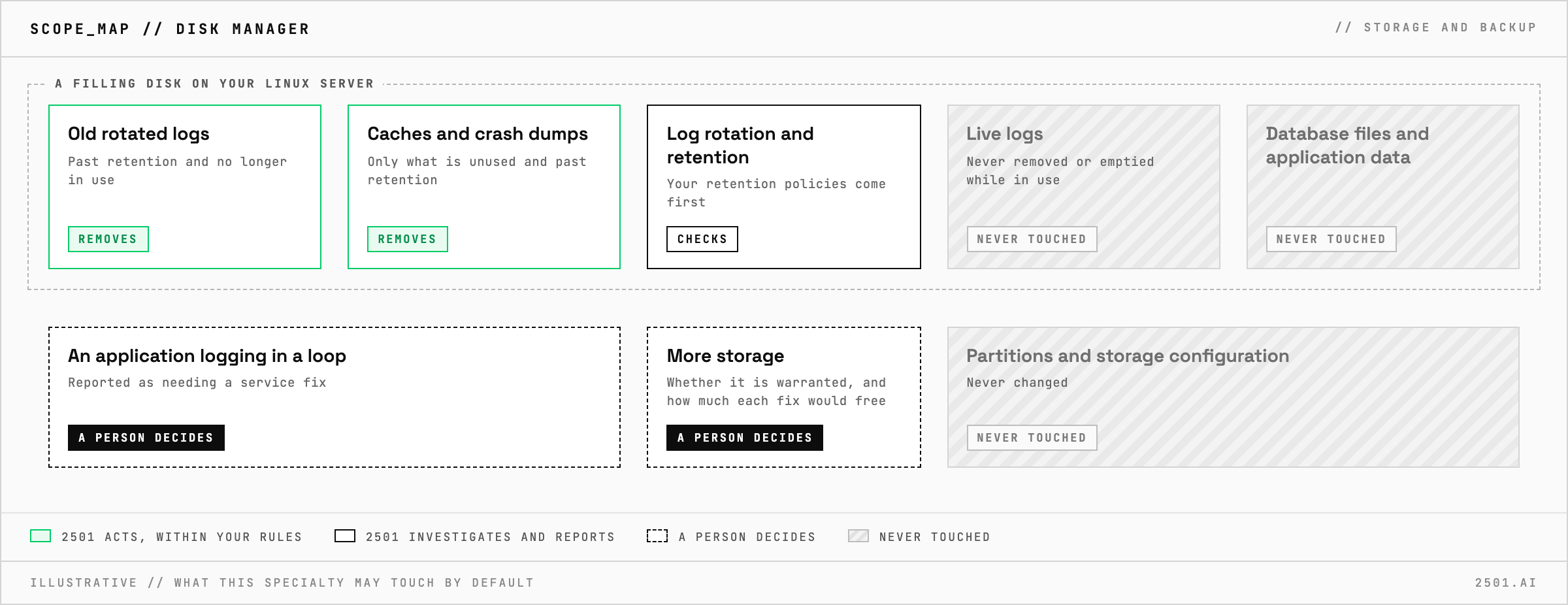Click 'Past retention and no longer in use' text
This screenshot has height=605, width=1568.
click(178, 171)
